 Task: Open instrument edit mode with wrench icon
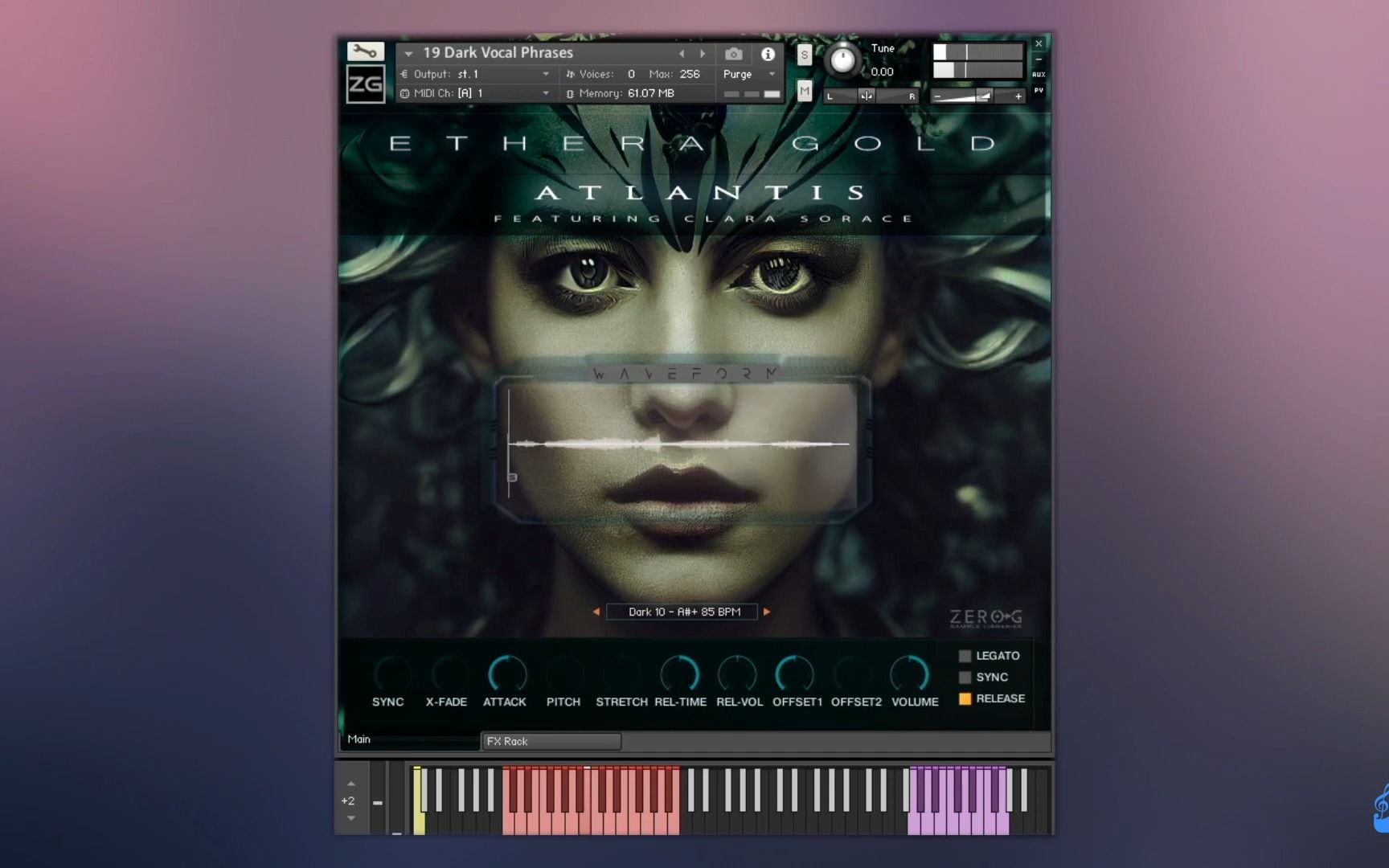(365, 51)
